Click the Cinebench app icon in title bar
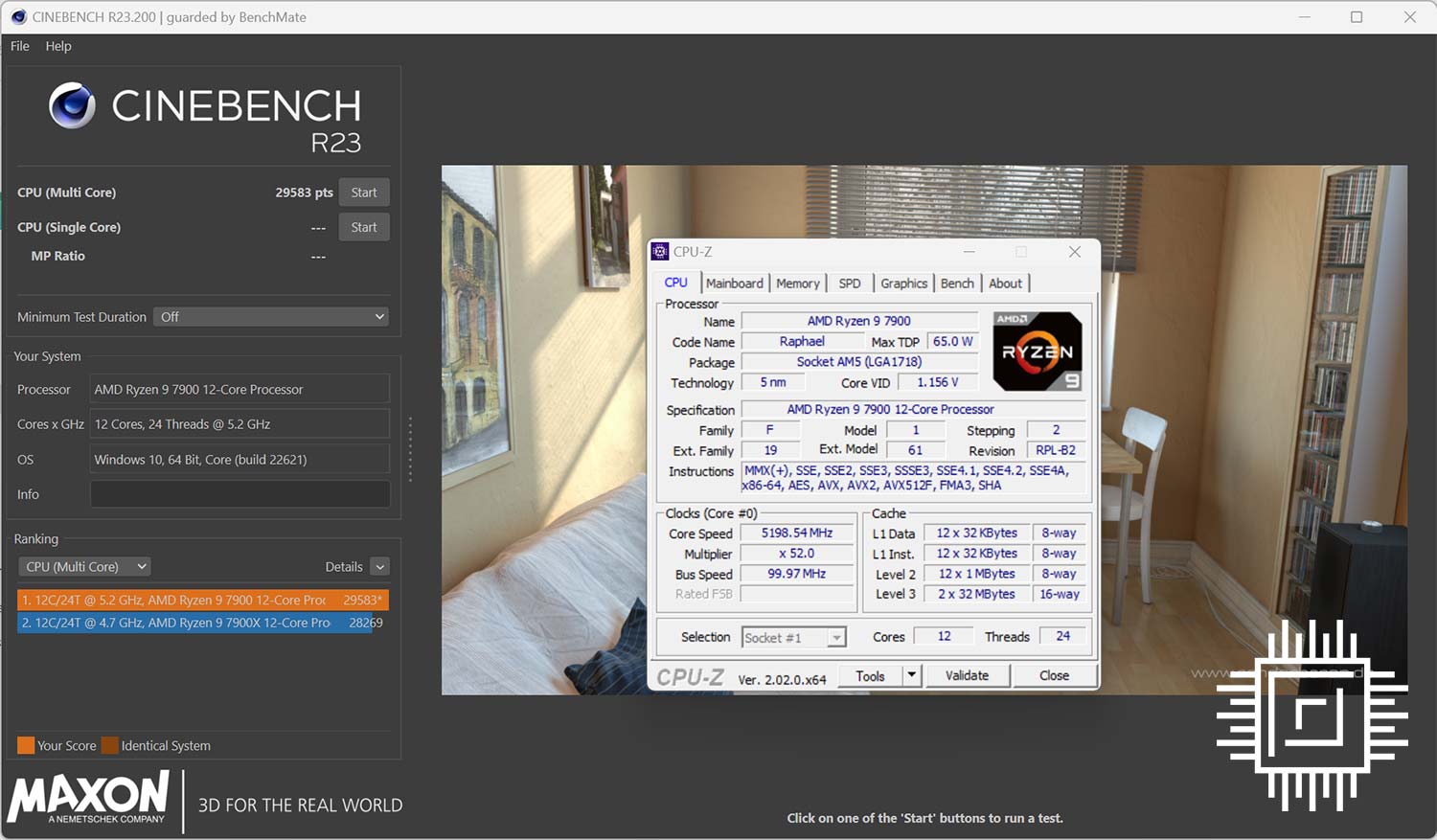Image resolution: width=1437 pixels, height=840 pixels. 18,17
